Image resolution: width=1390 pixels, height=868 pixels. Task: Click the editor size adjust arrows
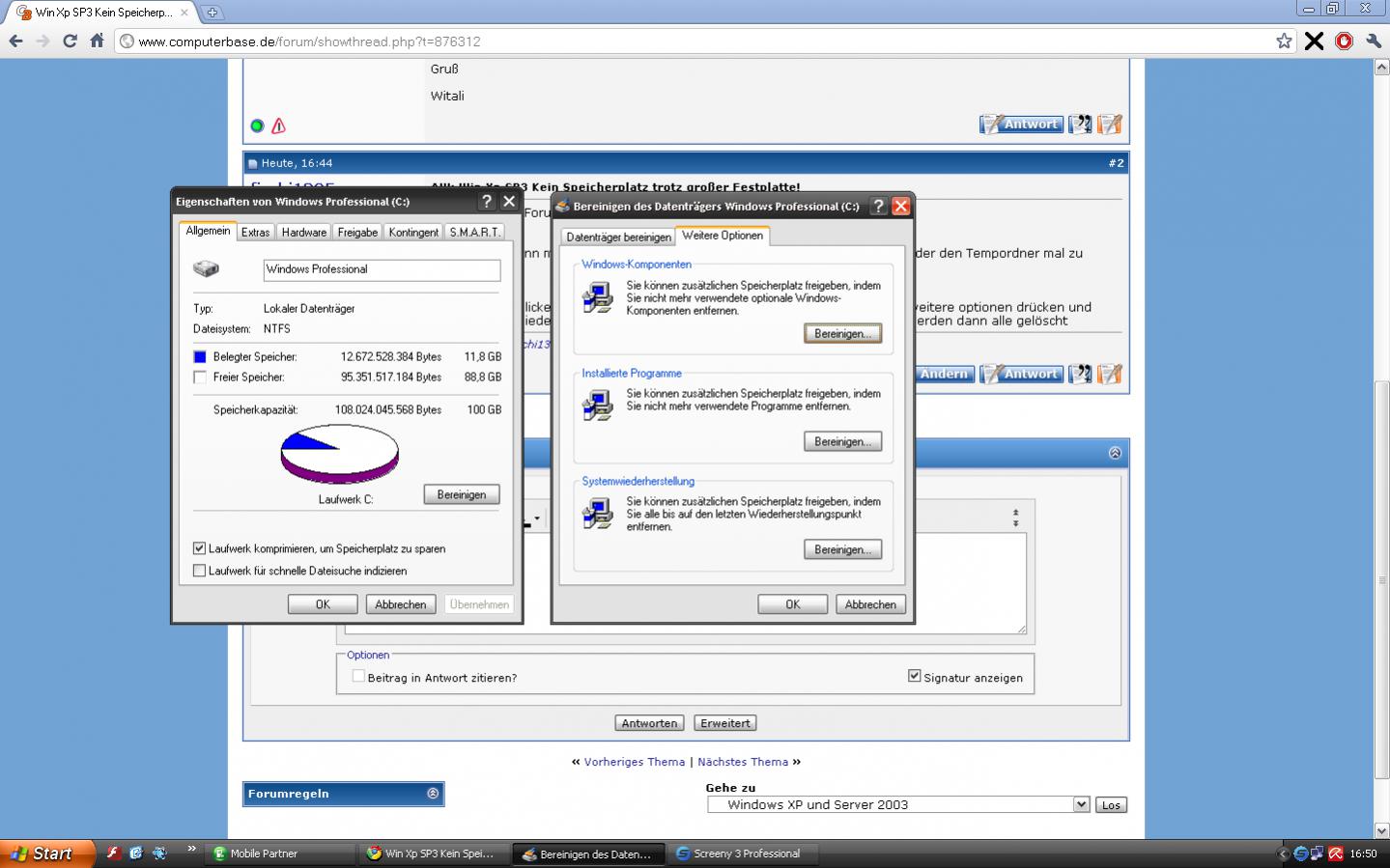click(1015, 518)
